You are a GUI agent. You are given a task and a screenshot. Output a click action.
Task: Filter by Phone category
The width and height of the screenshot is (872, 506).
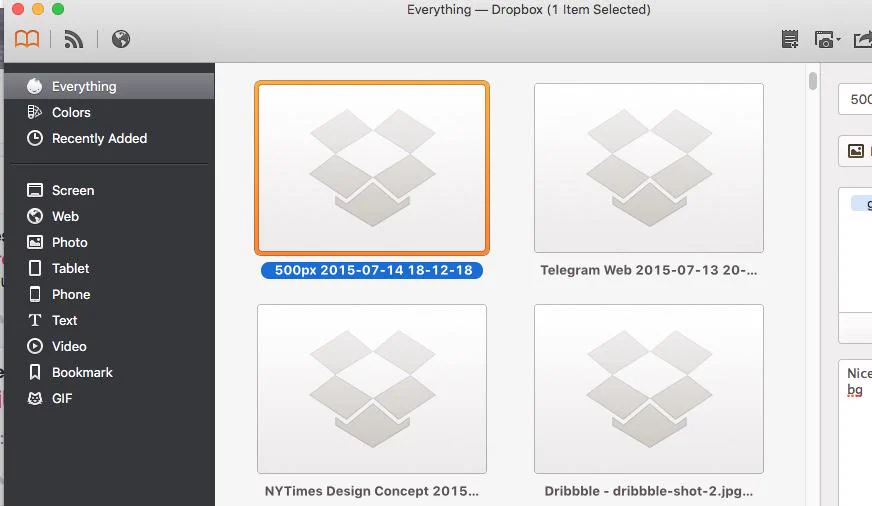pyautogui.click(x=109, y=294)
